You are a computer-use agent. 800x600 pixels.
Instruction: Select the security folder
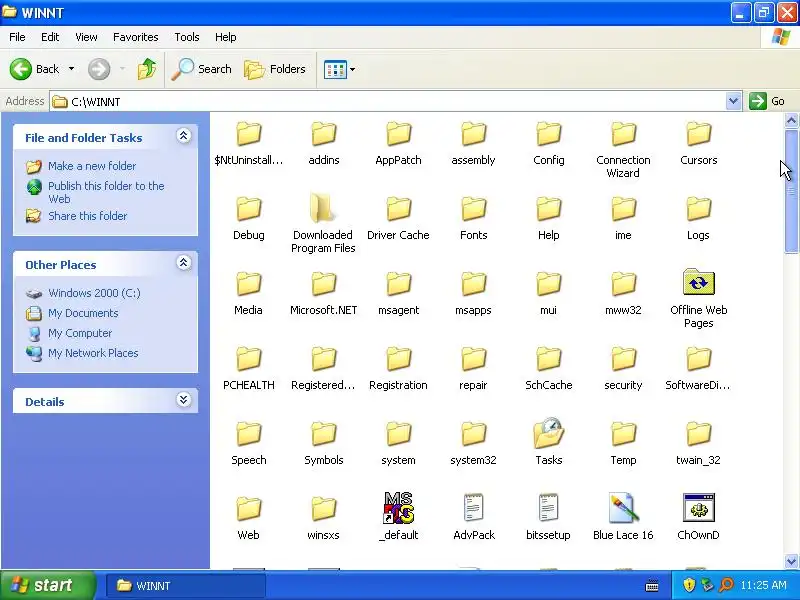pyautogui.click(x=623, y=368)
